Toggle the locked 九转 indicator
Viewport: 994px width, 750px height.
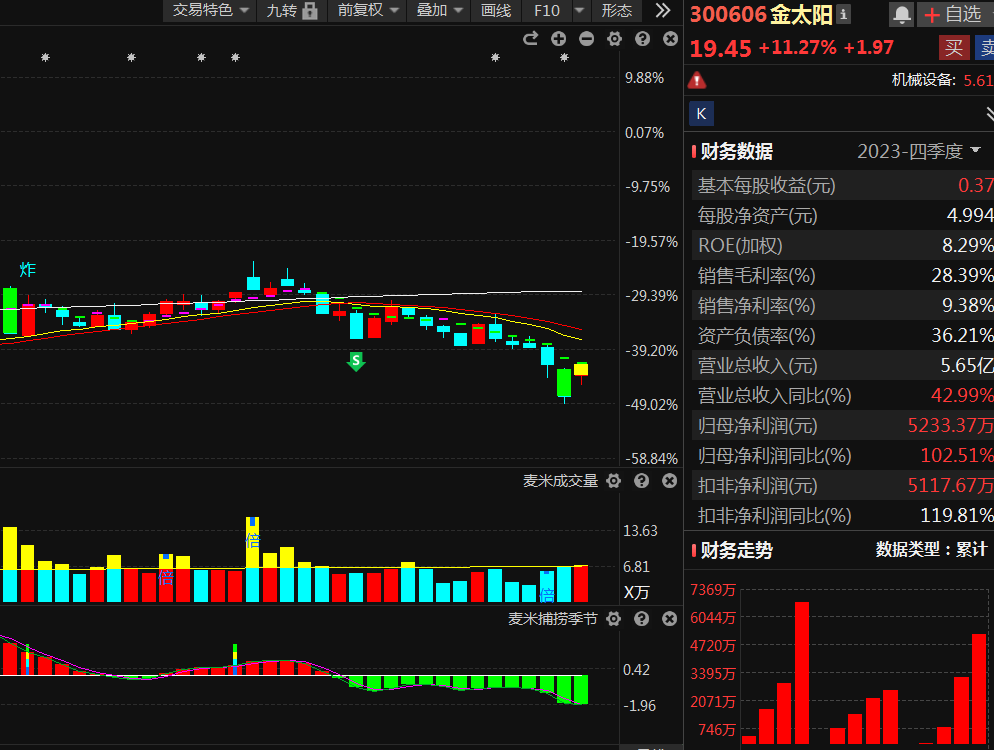pos(292,11)
